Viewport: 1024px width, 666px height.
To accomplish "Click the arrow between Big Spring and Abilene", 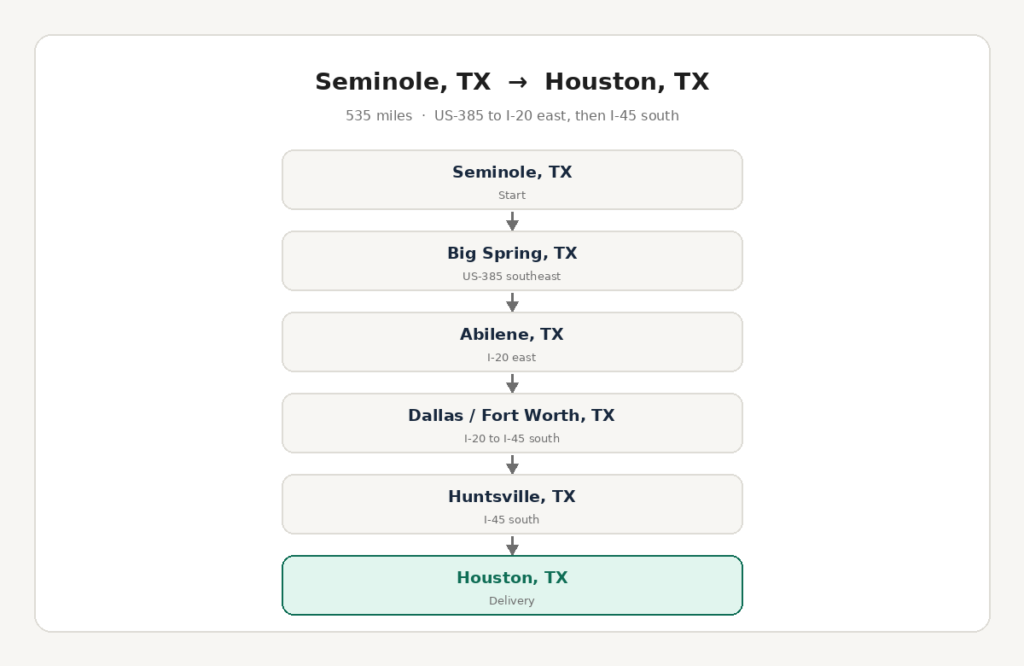I will tap(513, 302).
